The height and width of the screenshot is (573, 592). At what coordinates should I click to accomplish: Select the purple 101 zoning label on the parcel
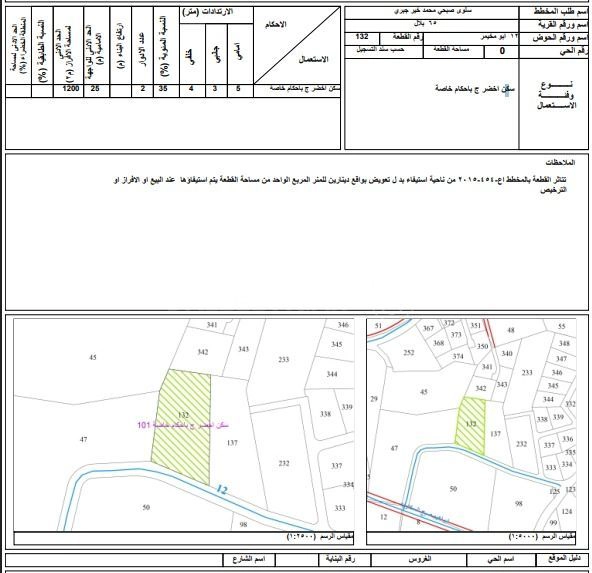144,425
